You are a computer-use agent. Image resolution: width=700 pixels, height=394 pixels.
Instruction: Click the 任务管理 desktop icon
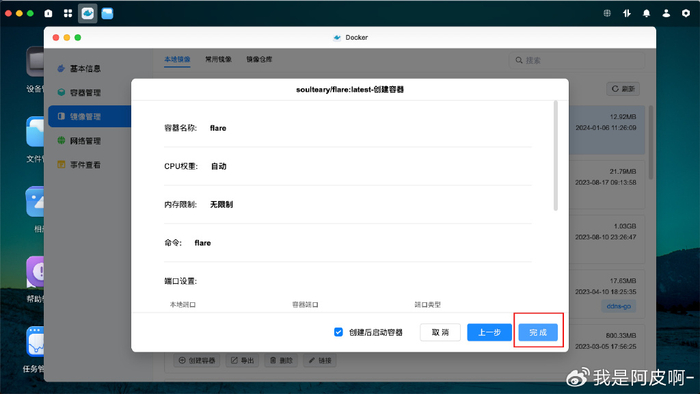pos(35,341)
